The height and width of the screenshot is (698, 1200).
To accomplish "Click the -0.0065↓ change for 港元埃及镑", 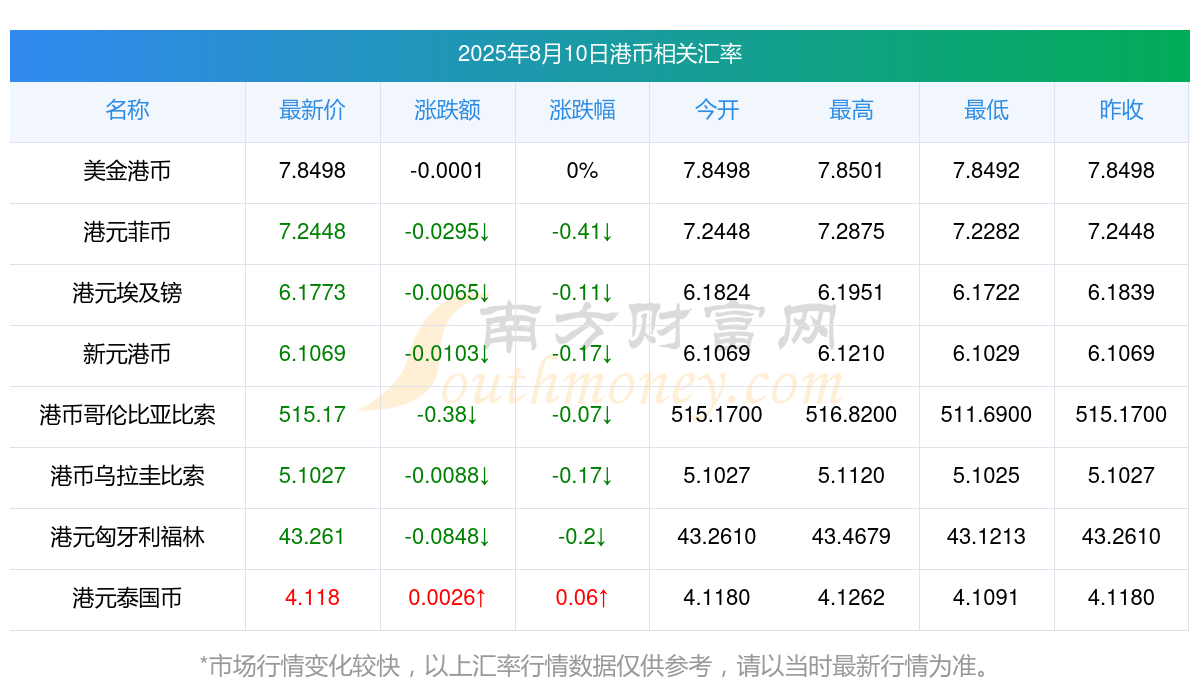I will (x=447, y=293).
